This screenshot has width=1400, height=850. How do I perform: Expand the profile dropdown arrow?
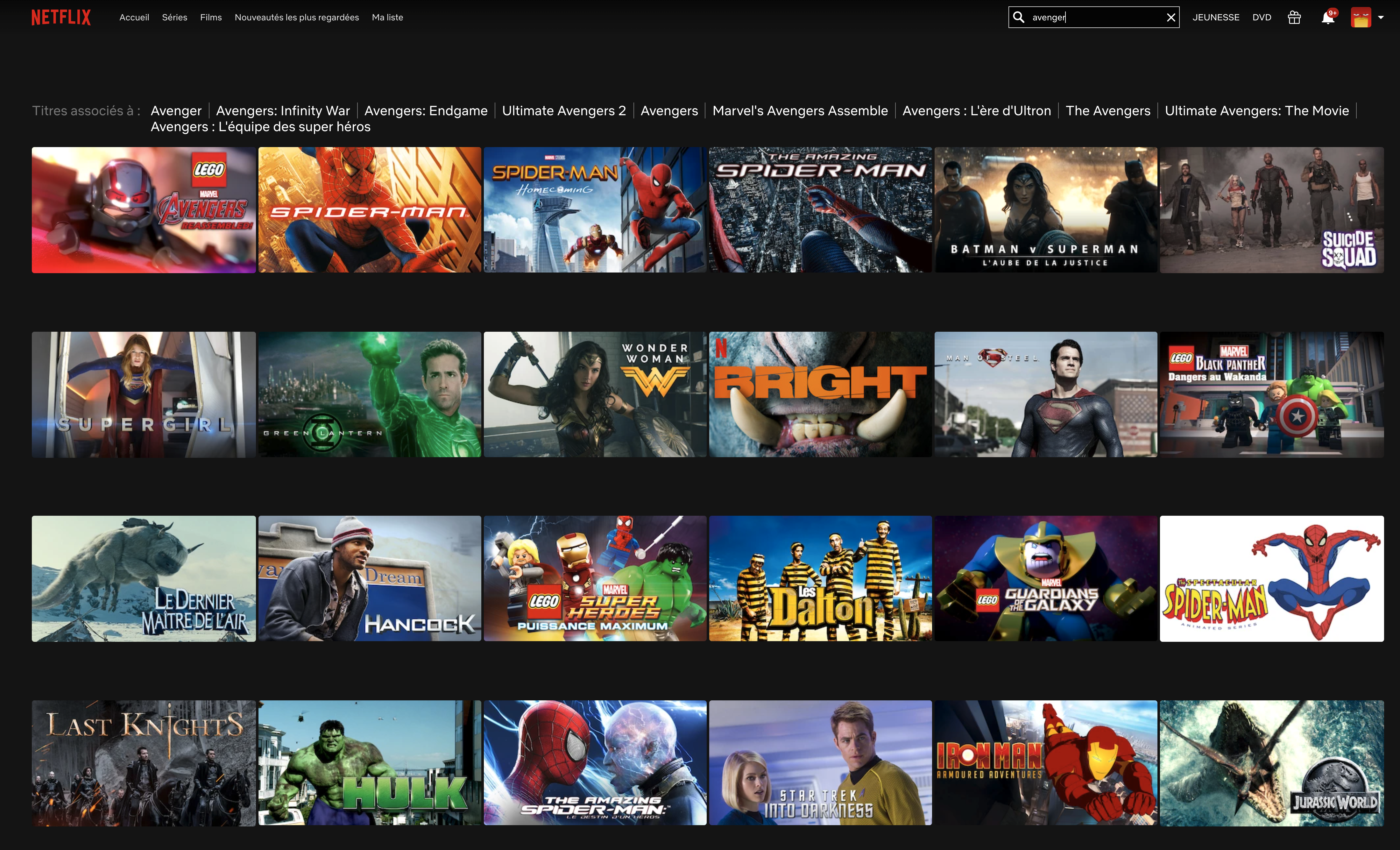coord(1381,18)
